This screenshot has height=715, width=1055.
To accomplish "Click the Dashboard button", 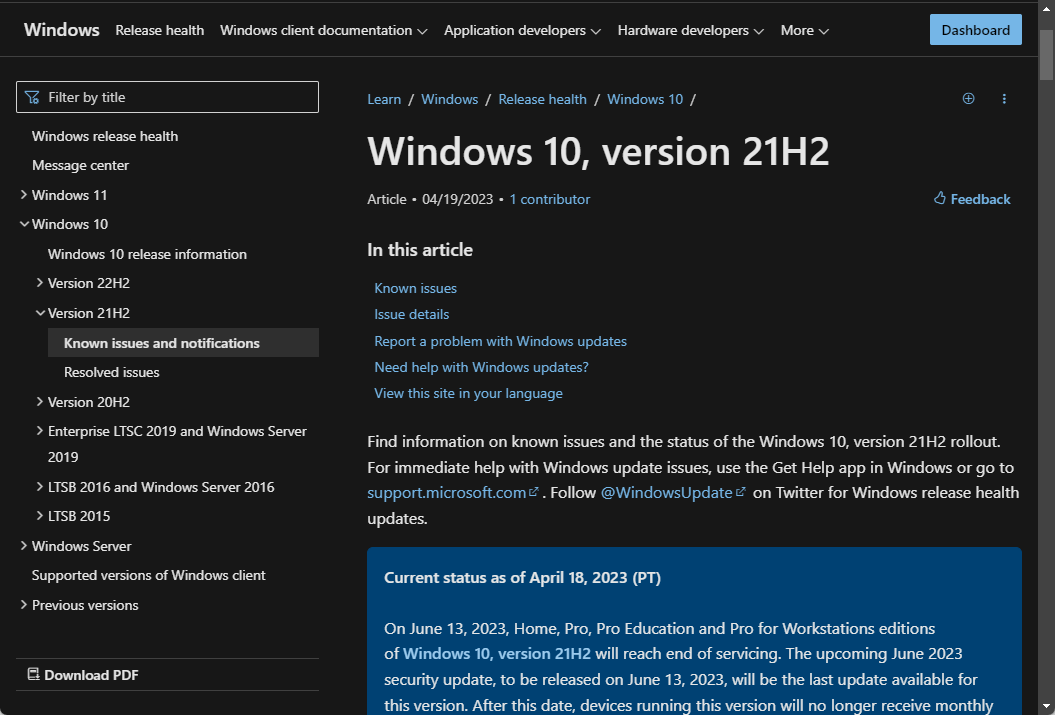I will pyautogui.click(x=975, y=29).
